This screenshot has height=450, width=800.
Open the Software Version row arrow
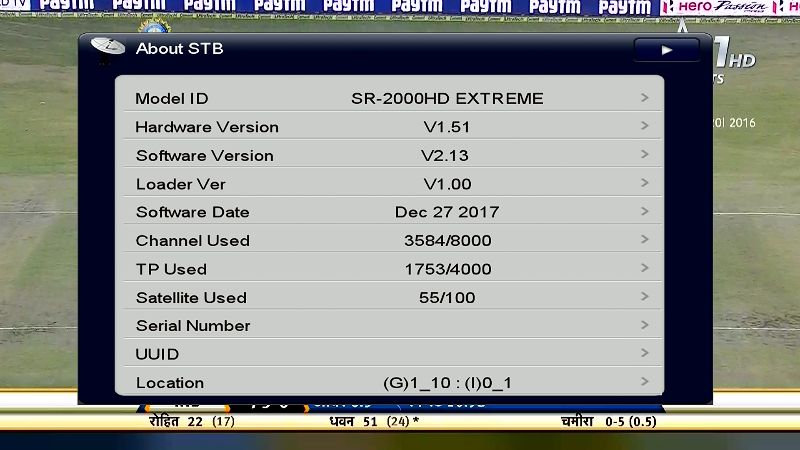pos(645,155)
